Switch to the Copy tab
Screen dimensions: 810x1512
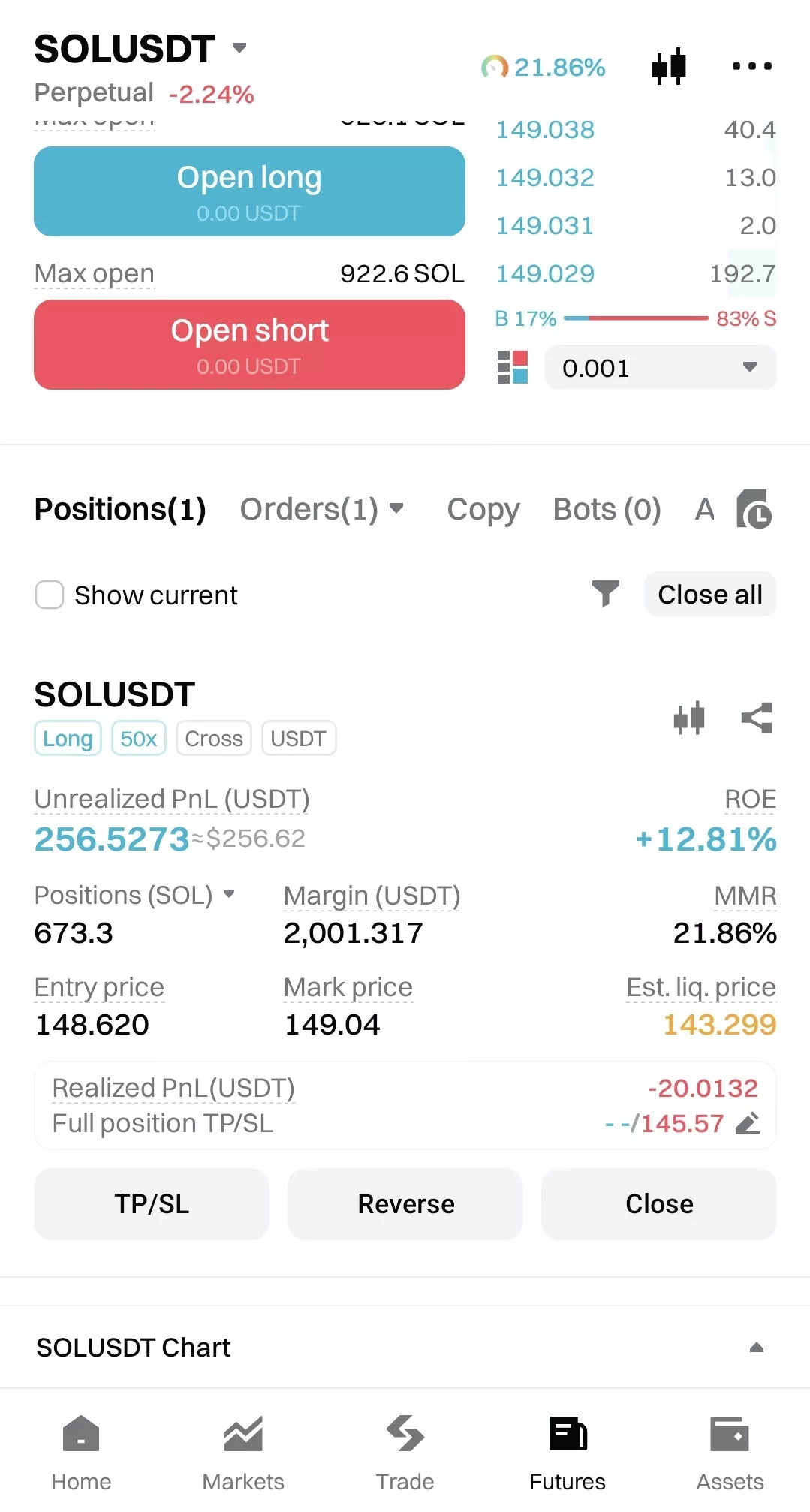[483, 509]
